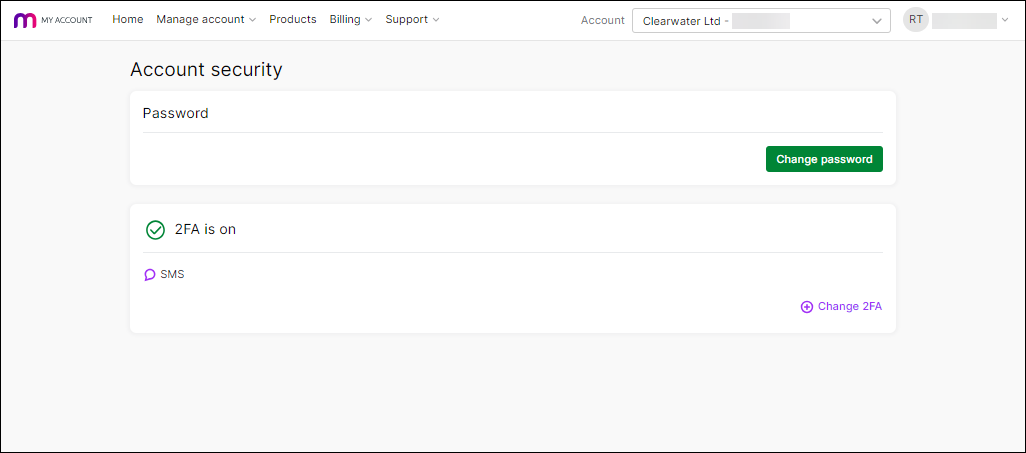Click the Change 2FA link
This screenshot has width=1026, height=453.
pyautogui.click(x=850, y=307)
